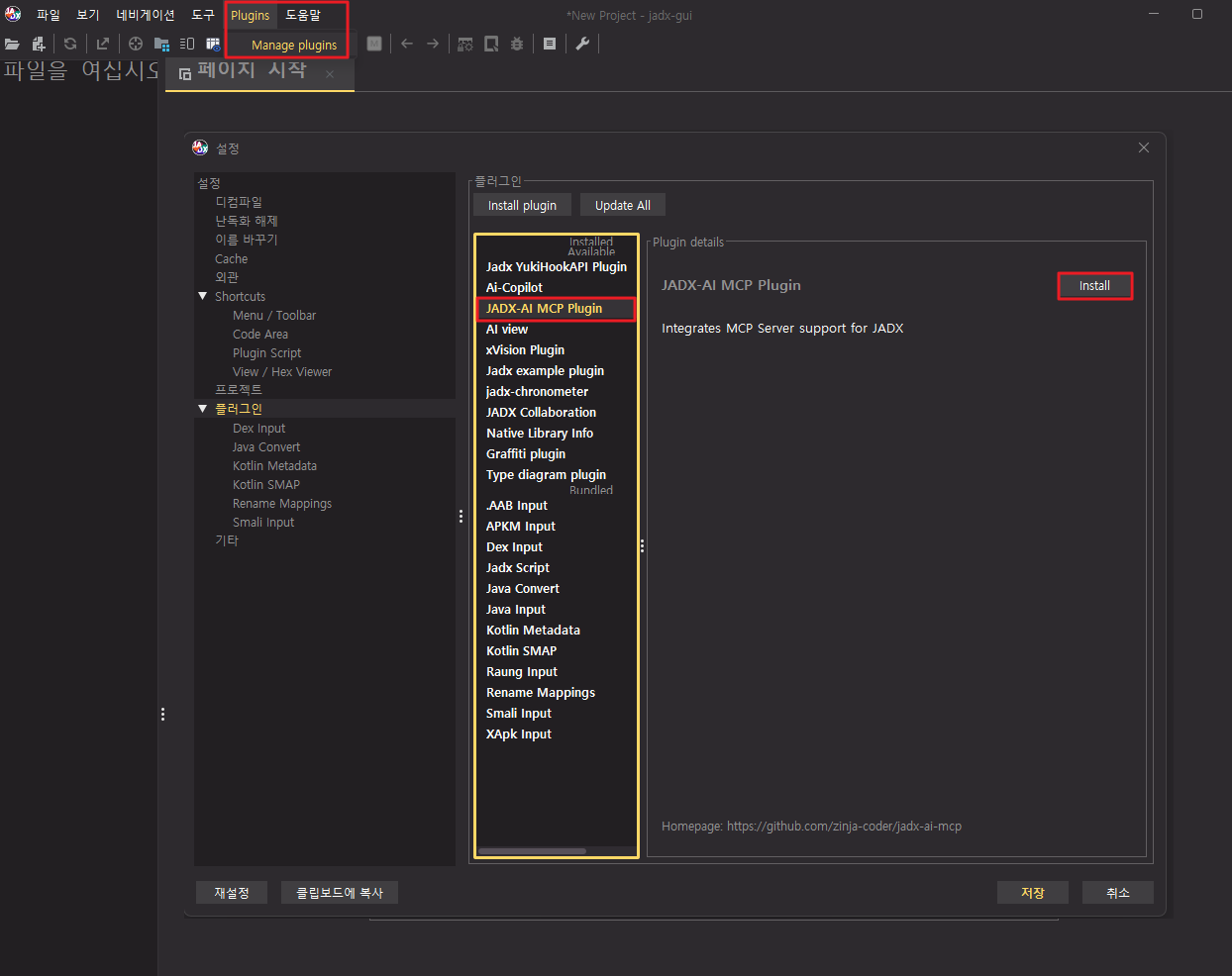Open the Plugins menu
The image size is (1232, 976).
[x=250, y=15]
